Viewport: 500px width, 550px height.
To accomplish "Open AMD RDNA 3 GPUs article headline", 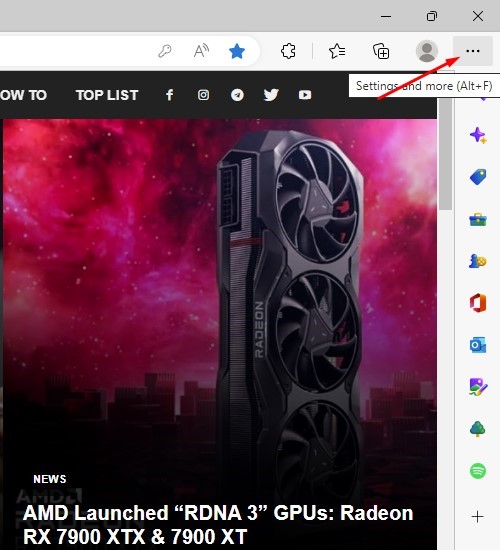I will [x=218, y=525].
